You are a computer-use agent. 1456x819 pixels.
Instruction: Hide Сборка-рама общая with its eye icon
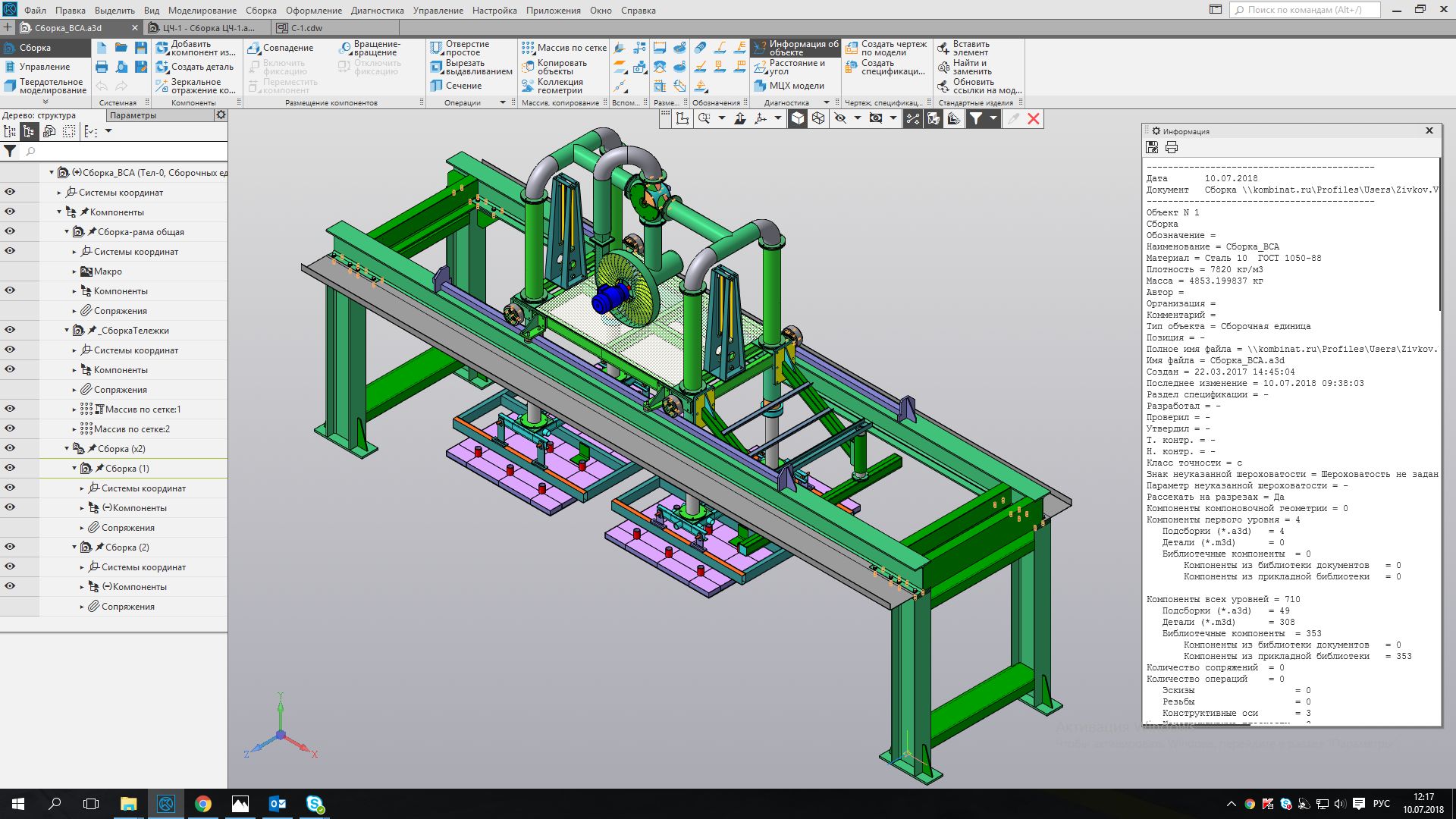tap(10, 231)
